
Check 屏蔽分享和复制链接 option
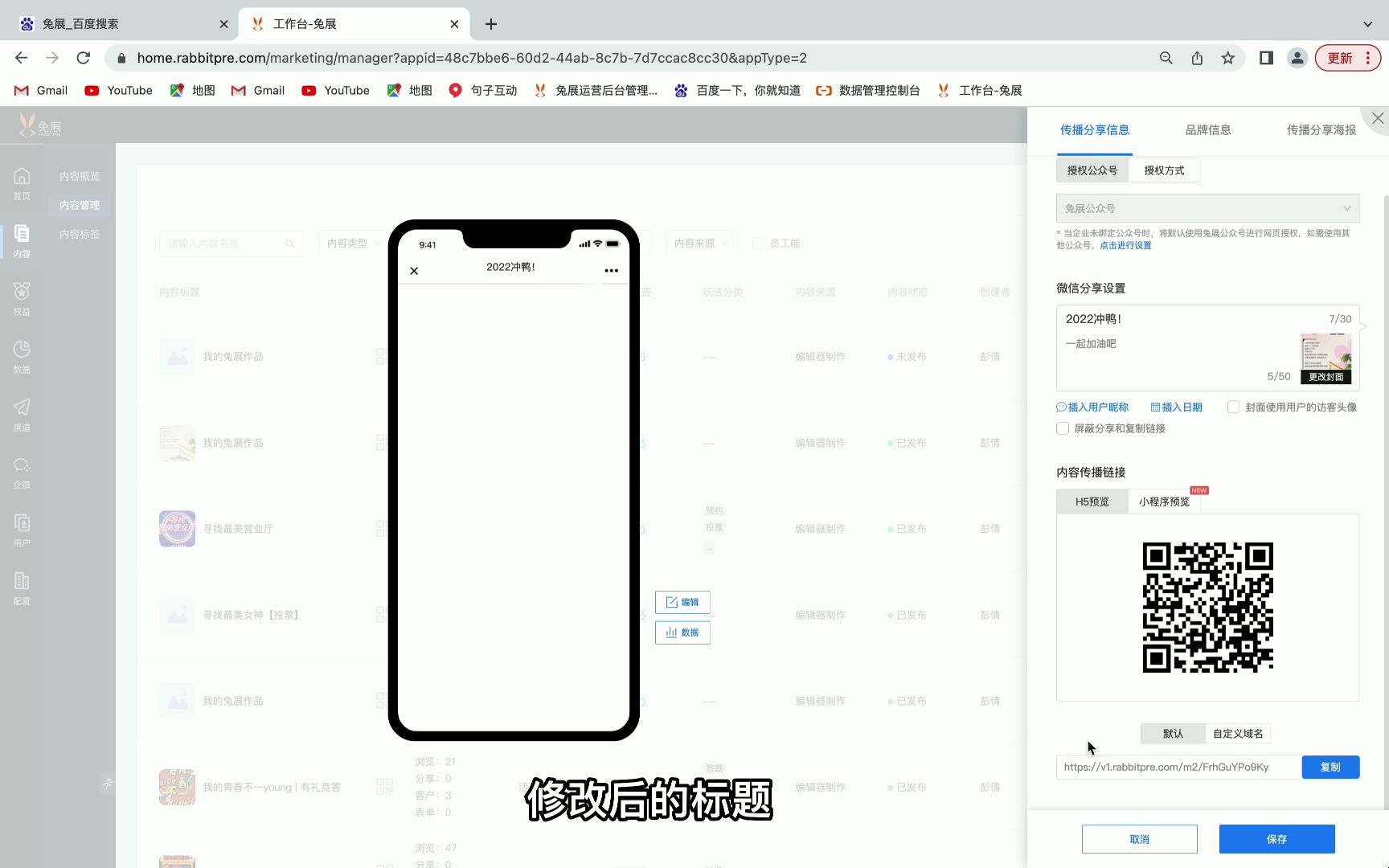coord(1062,428)
